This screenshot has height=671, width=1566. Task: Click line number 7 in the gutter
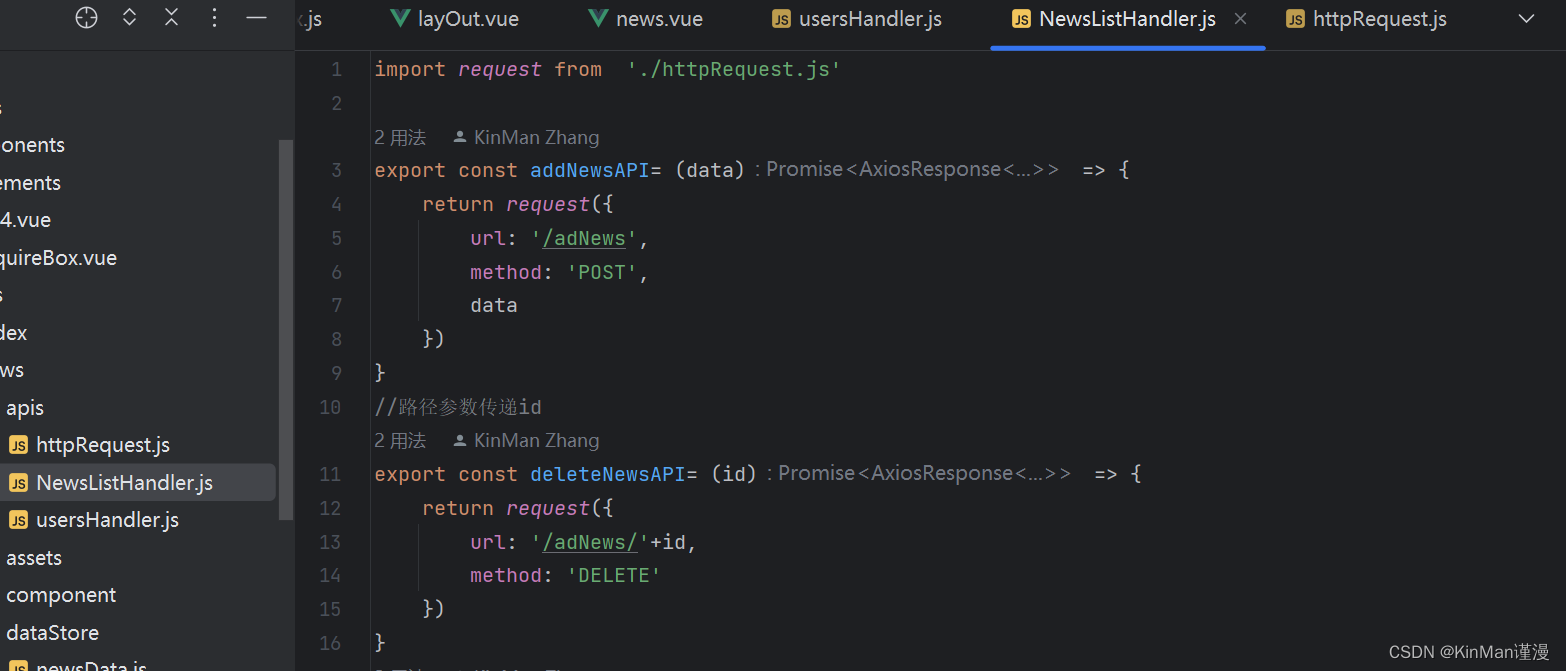[336, 306]
